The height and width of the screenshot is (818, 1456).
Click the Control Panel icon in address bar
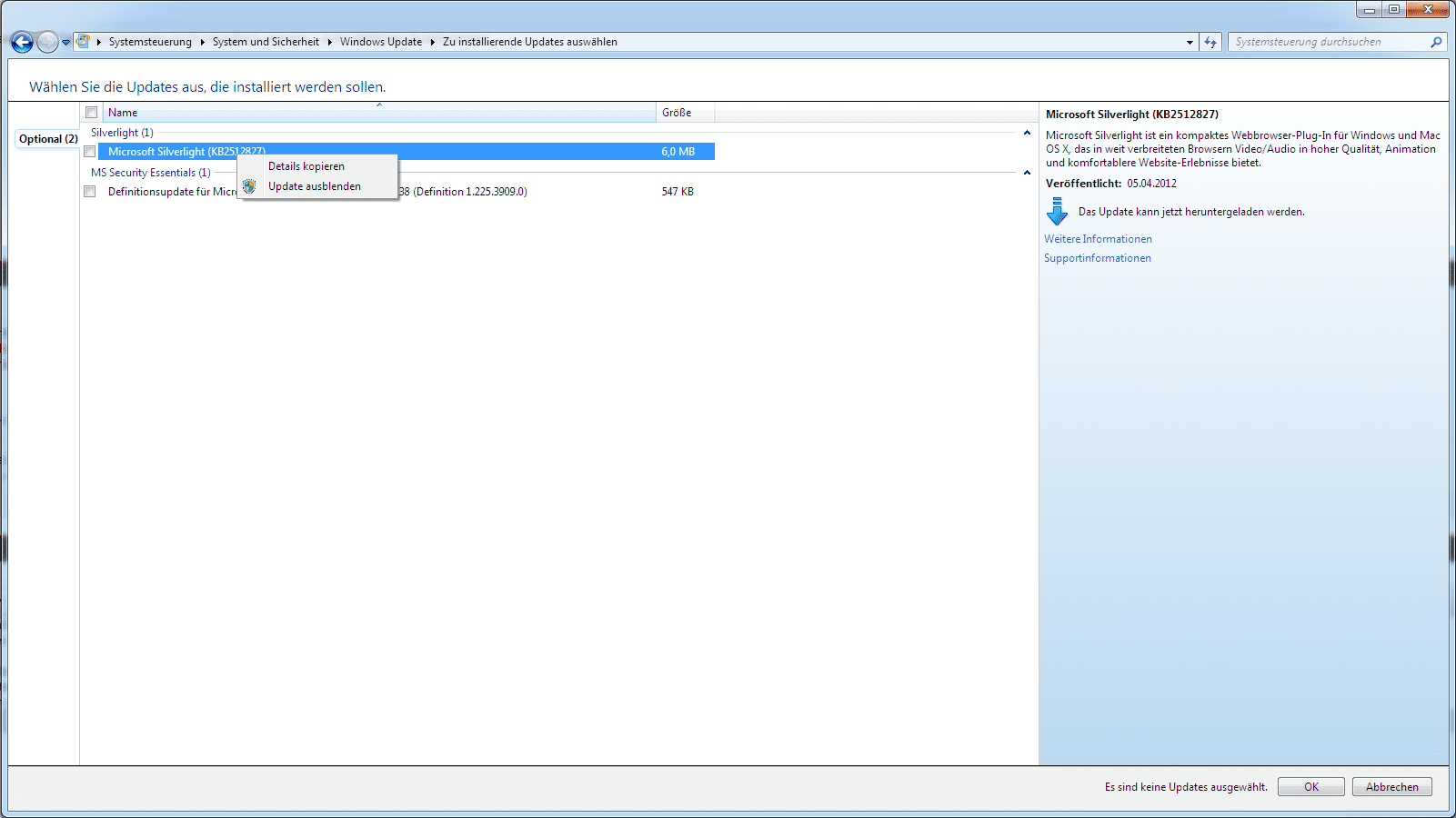83,41
